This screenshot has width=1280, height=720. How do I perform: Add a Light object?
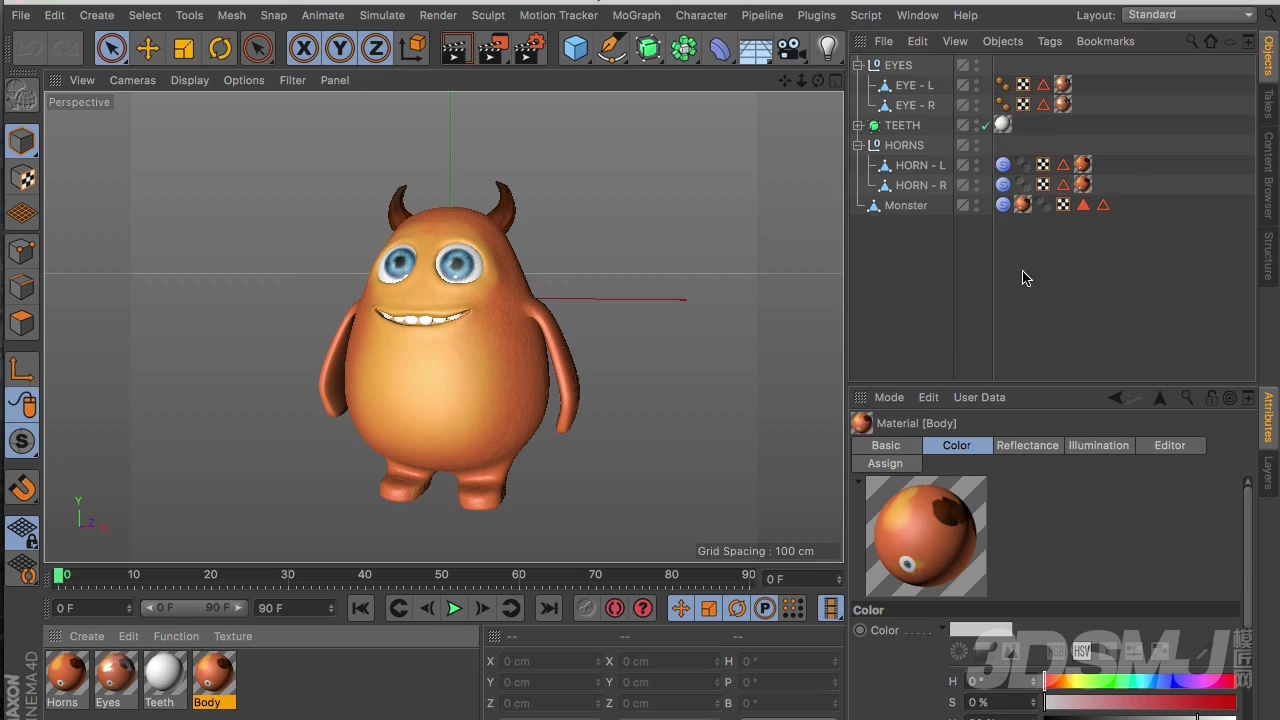click(828, 48)
